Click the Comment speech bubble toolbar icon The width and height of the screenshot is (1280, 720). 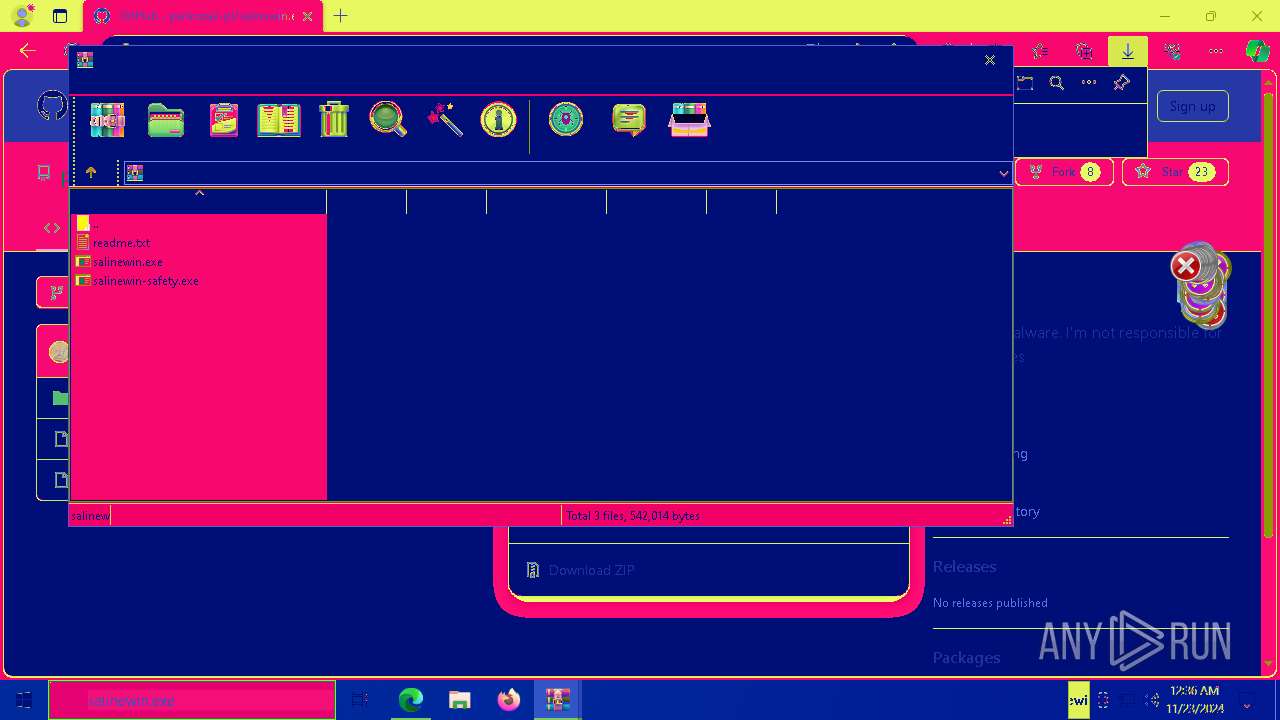coord(629,120)
